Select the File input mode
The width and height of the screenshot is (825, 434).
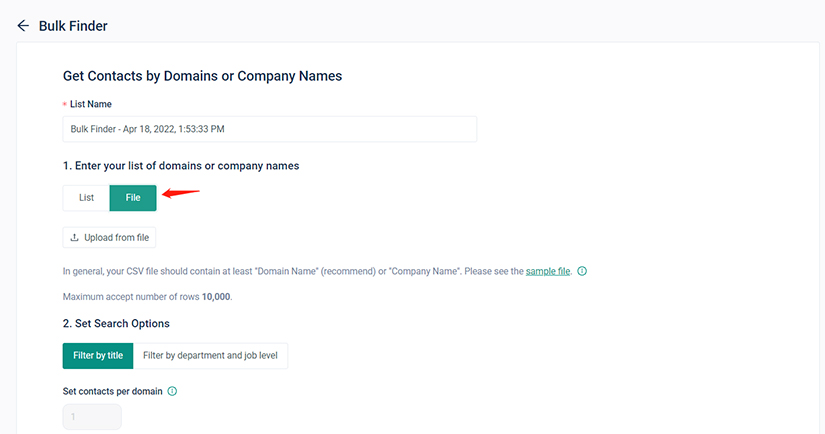point(133,198)
